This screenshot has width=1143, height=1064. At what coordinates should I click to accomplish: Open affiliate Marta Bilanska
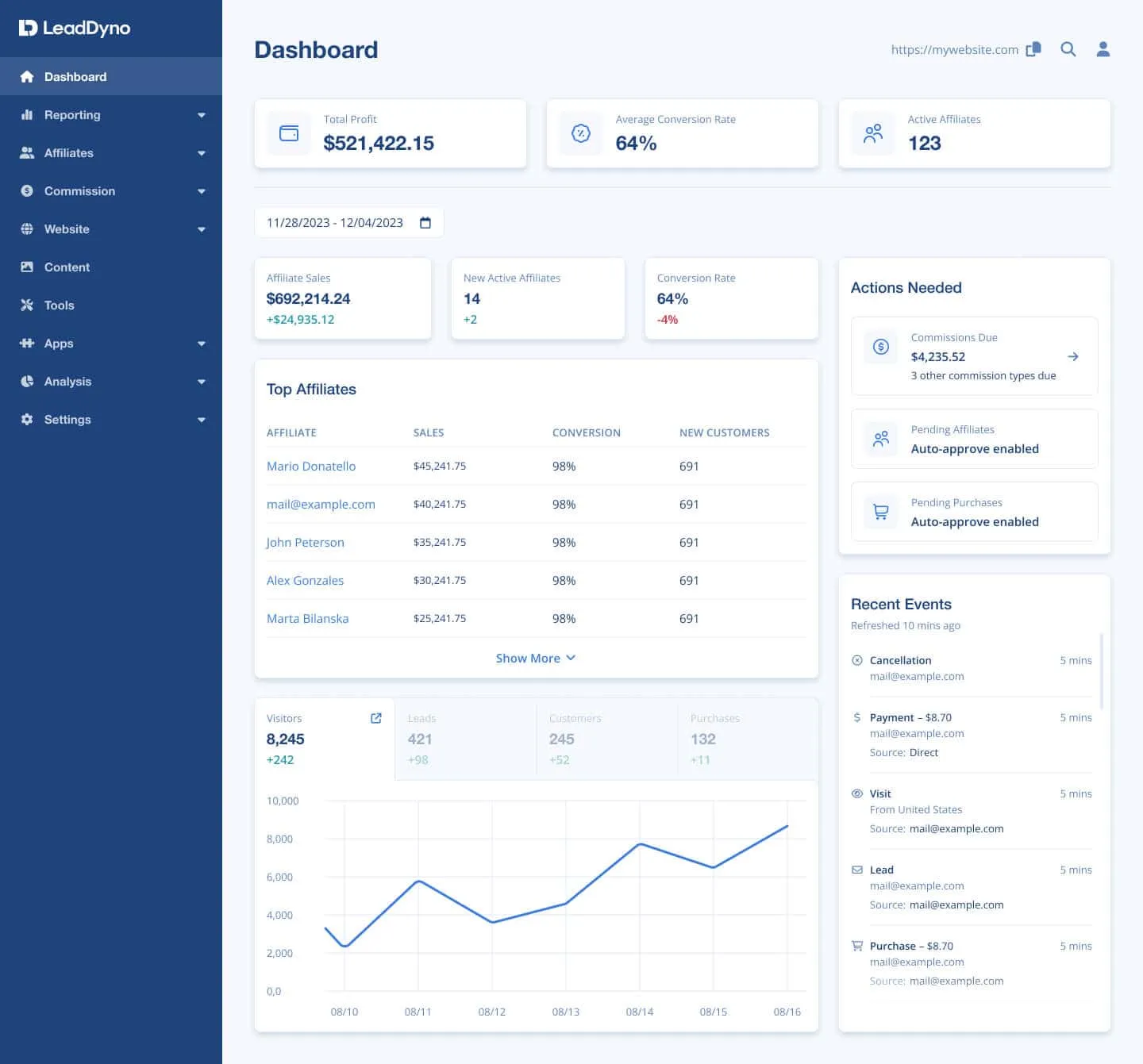coord(308,619)
